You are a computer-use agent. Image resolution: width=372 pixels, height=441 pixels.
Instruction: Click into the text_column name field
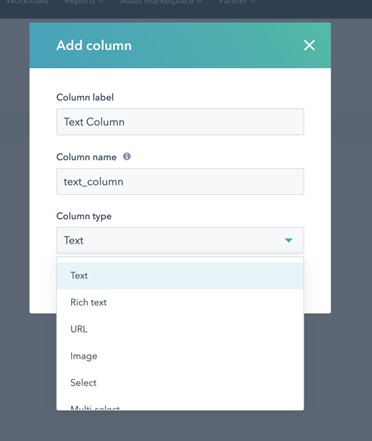pyautogui.click(x=180, y=182)
